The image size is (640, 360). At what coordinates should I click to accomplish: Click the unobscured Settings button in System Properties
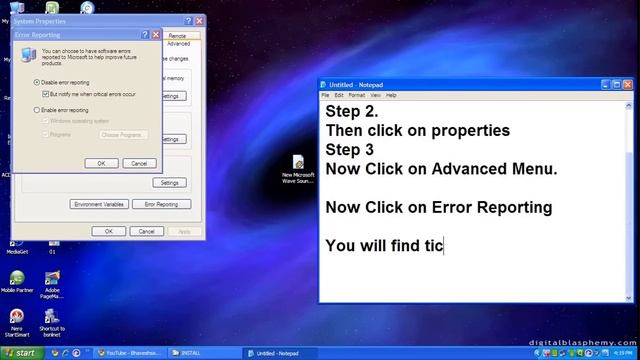click(169, 183)
